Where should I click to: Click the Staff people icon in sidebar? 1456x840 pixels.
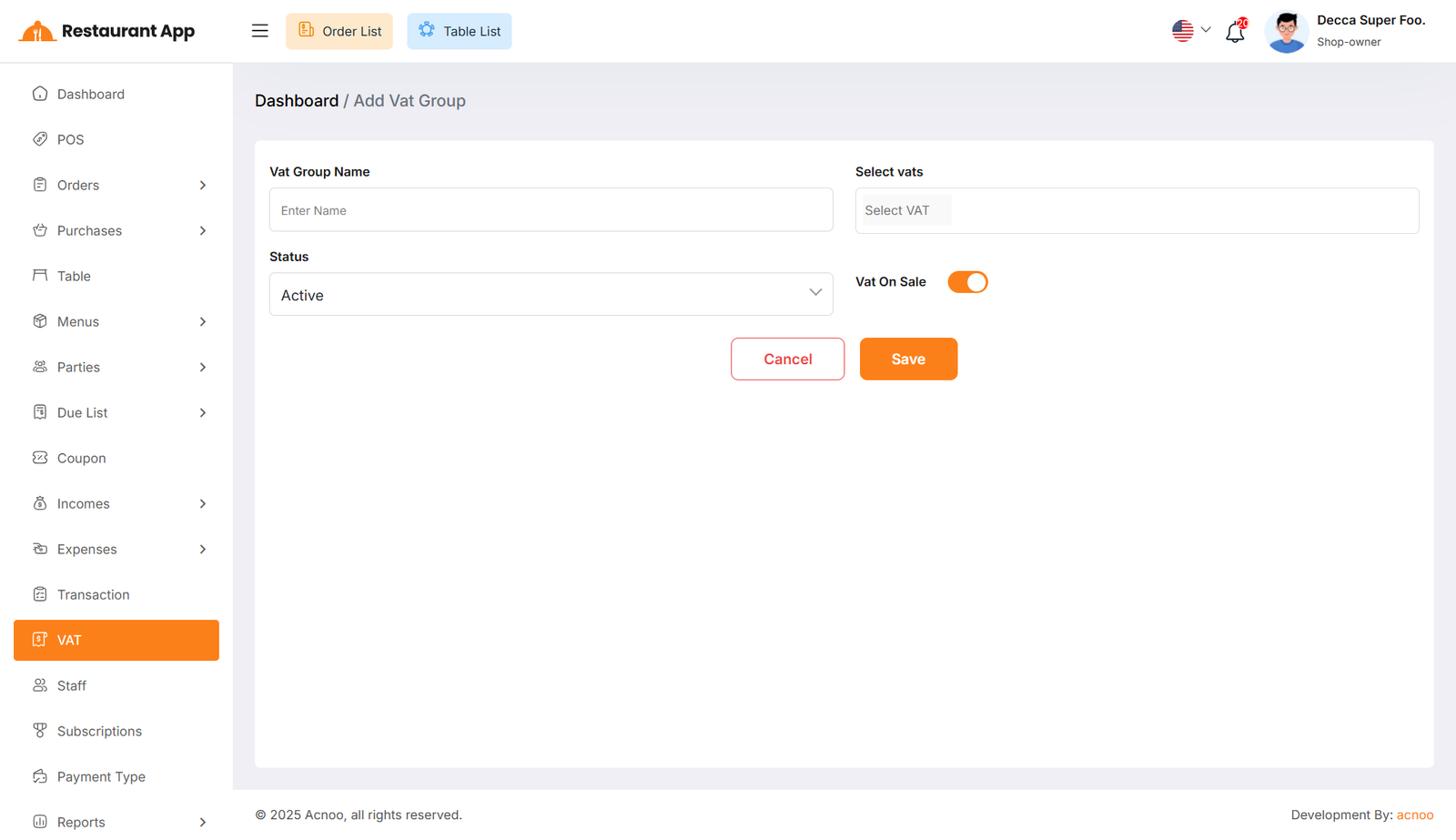point(40,685)
